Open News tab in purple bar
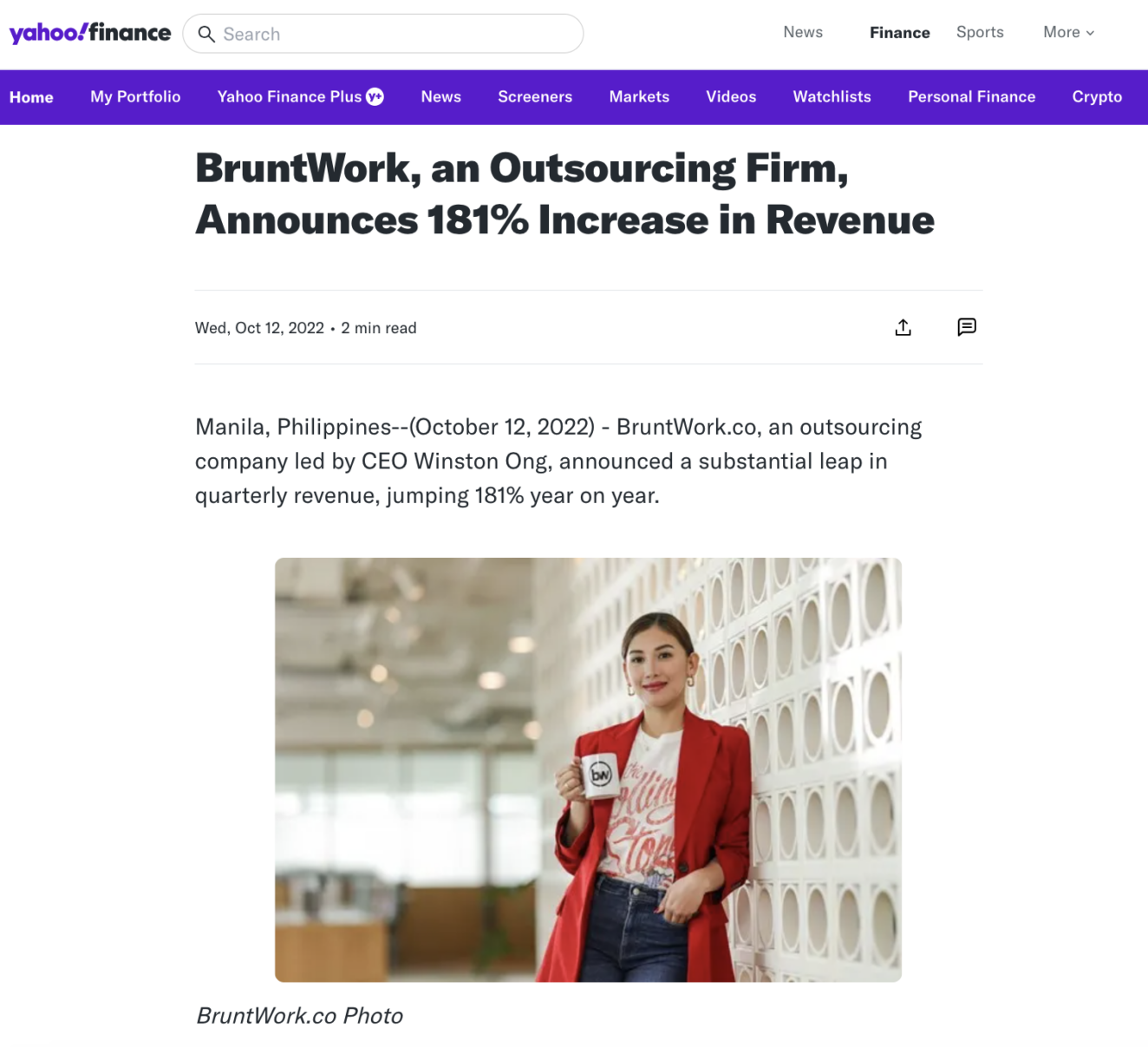Viewport: 1148px width, 1047px height. pyautogui.click(x=440, y=96)
